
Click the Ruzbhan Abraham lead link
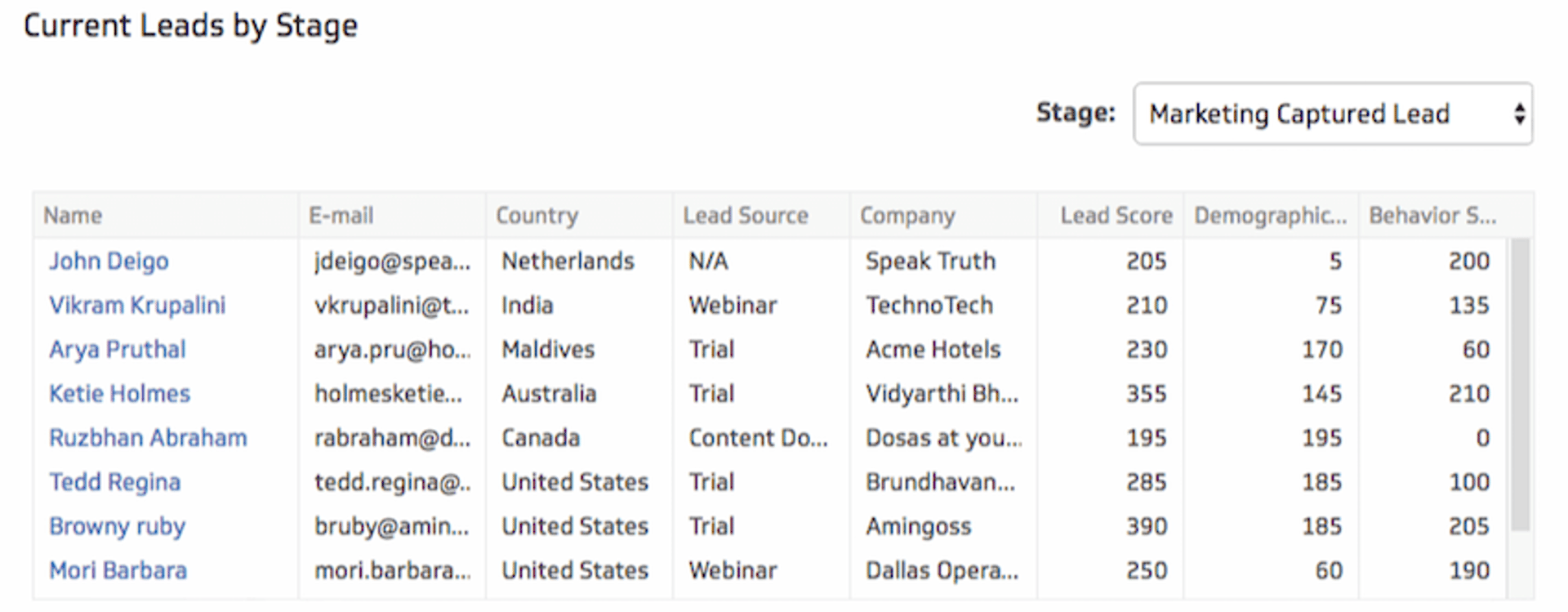pos(148,437)
